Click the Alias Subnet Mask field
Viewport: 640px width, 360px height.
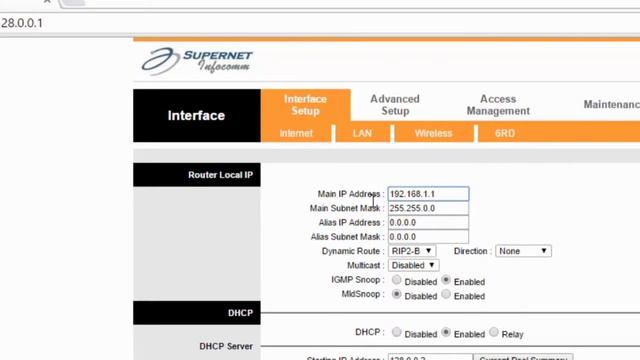pos(428,237)
